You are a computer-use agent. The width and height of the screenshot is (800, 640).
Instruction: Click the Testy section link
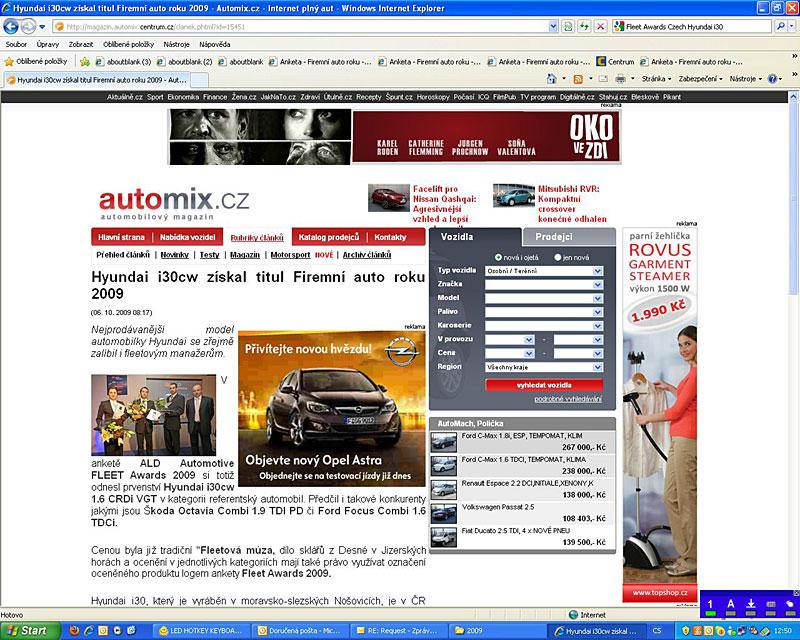[x=209, y=255]
